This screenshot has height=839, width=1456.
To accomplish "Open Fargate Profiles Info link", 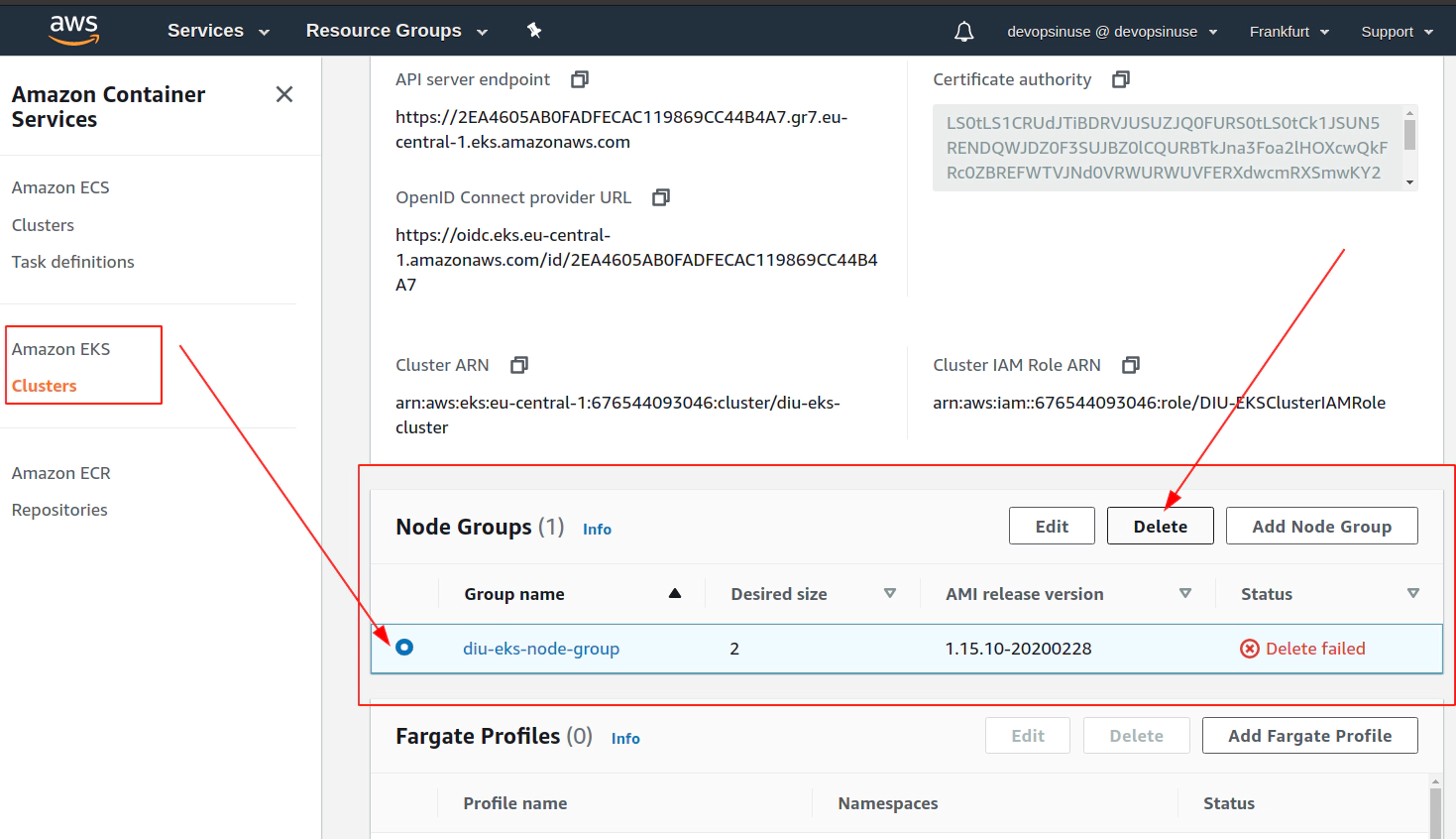I will click(x=625, y=739).
